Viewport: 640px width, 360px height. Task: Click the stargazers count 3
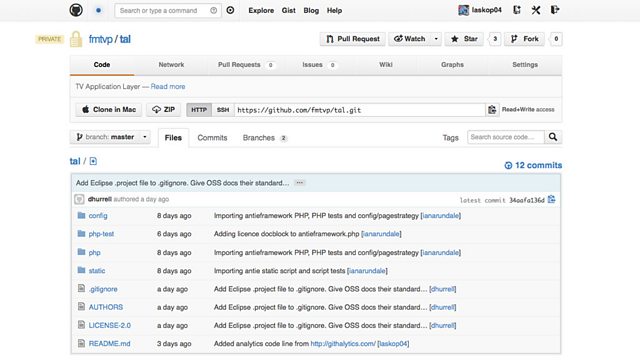coord(495,39)
